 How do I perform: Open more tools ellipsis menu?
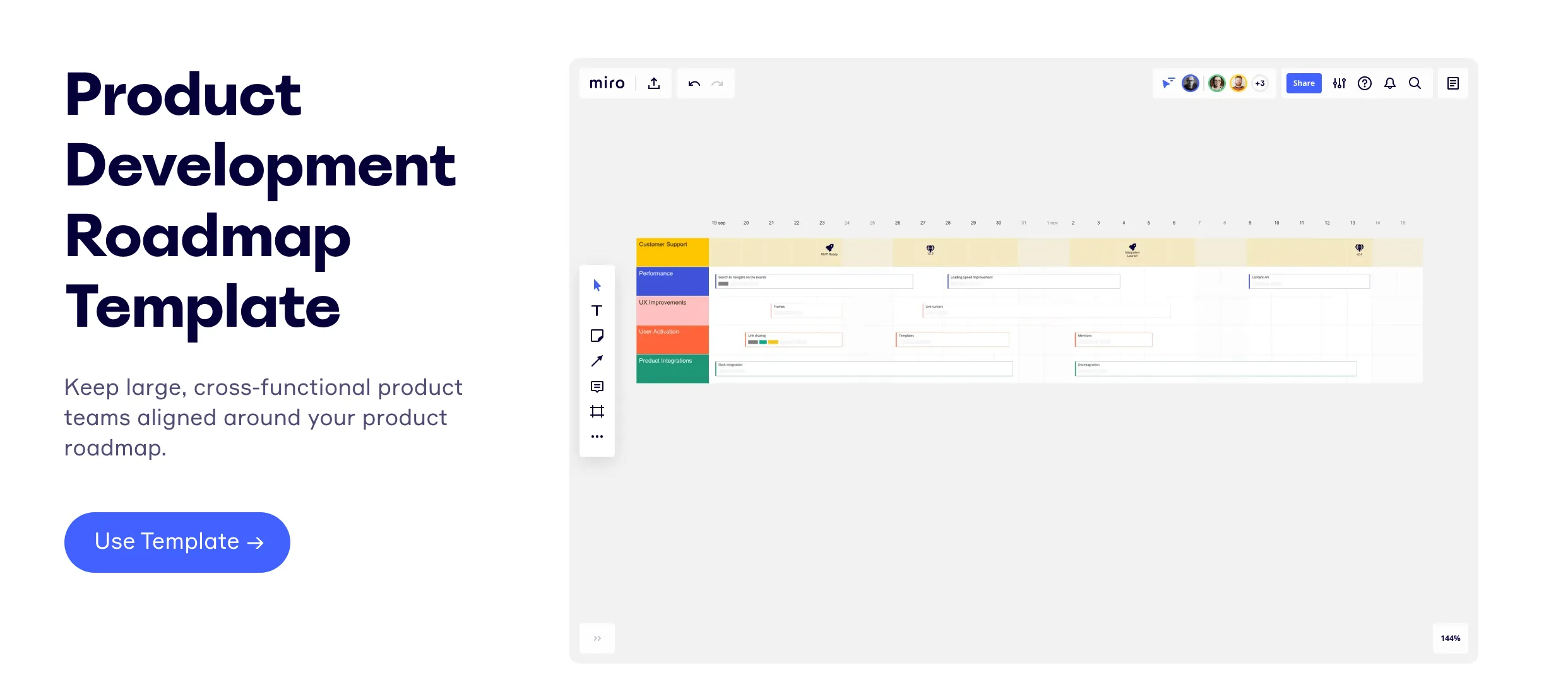tap(597, 437)
